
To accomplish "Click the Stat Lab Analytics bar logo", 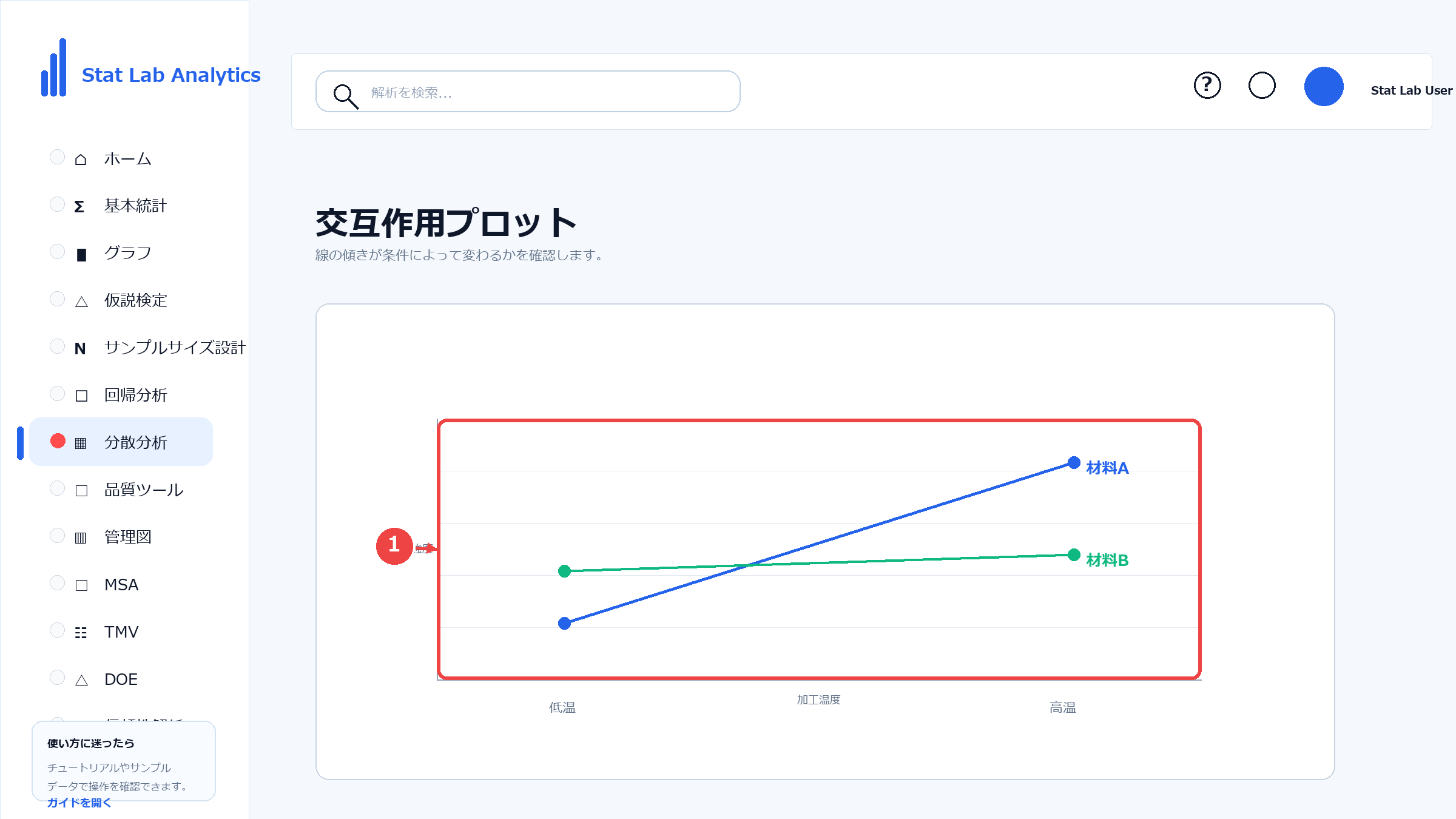I will pos(54,67).
